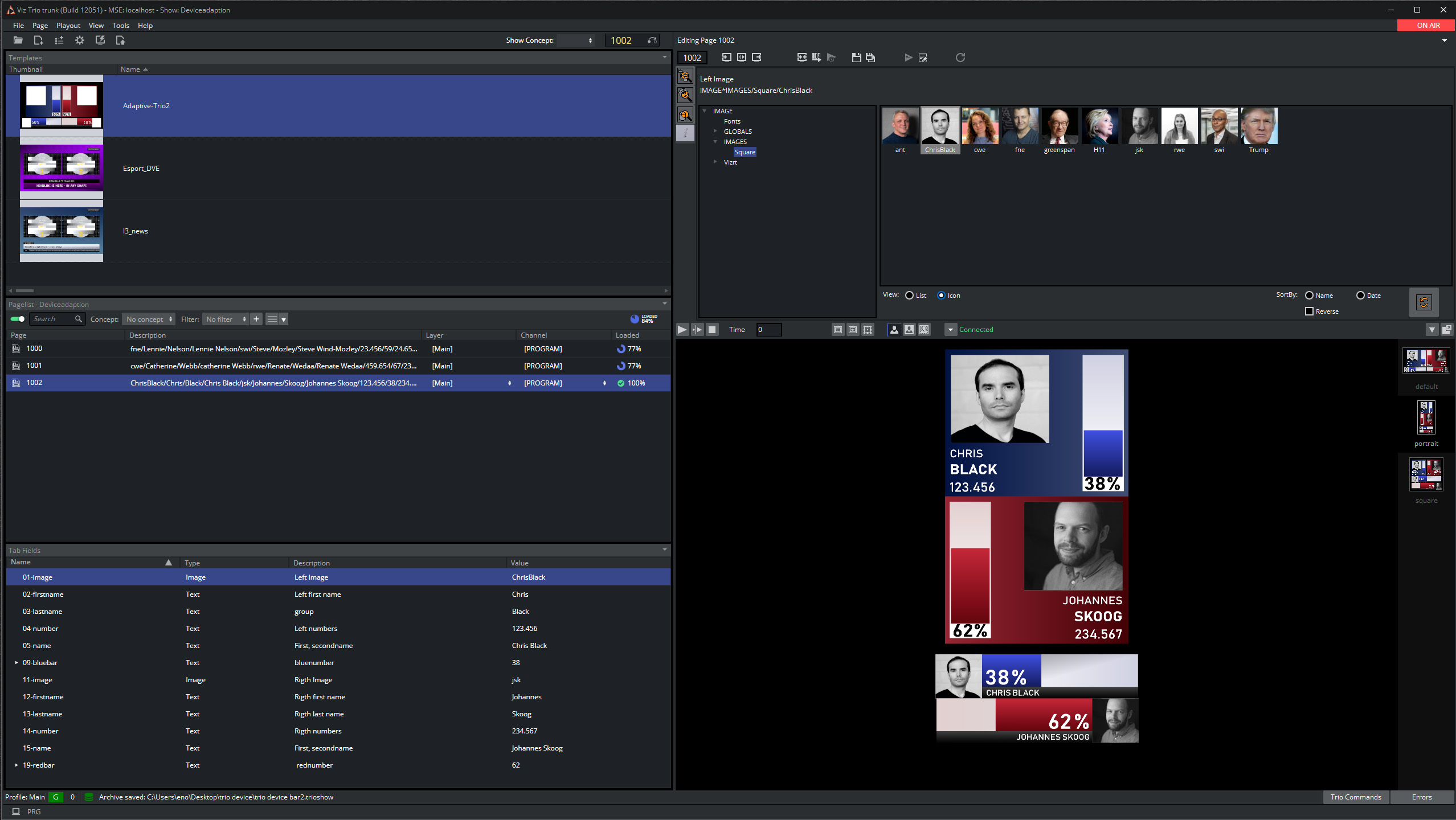Viewport: 1456px width, 820px height.
Task: Toggle the green pagelist switch
Action: 18,319
